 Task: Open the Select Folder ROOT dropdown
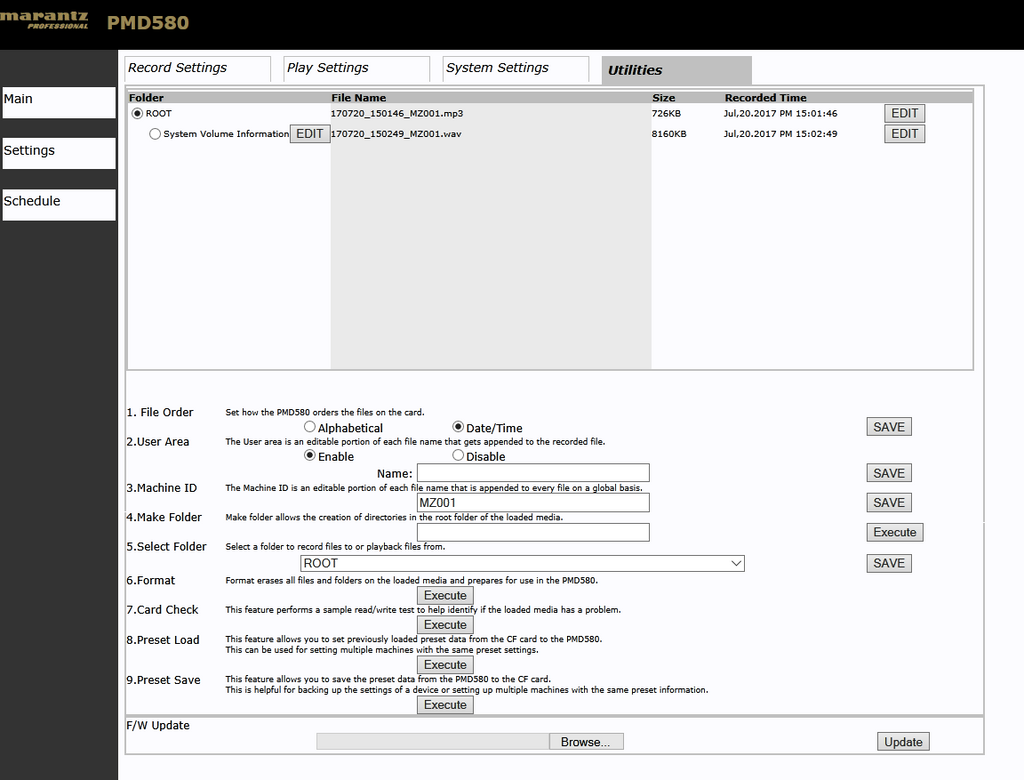pyautogui.click(x=522, y=563)
